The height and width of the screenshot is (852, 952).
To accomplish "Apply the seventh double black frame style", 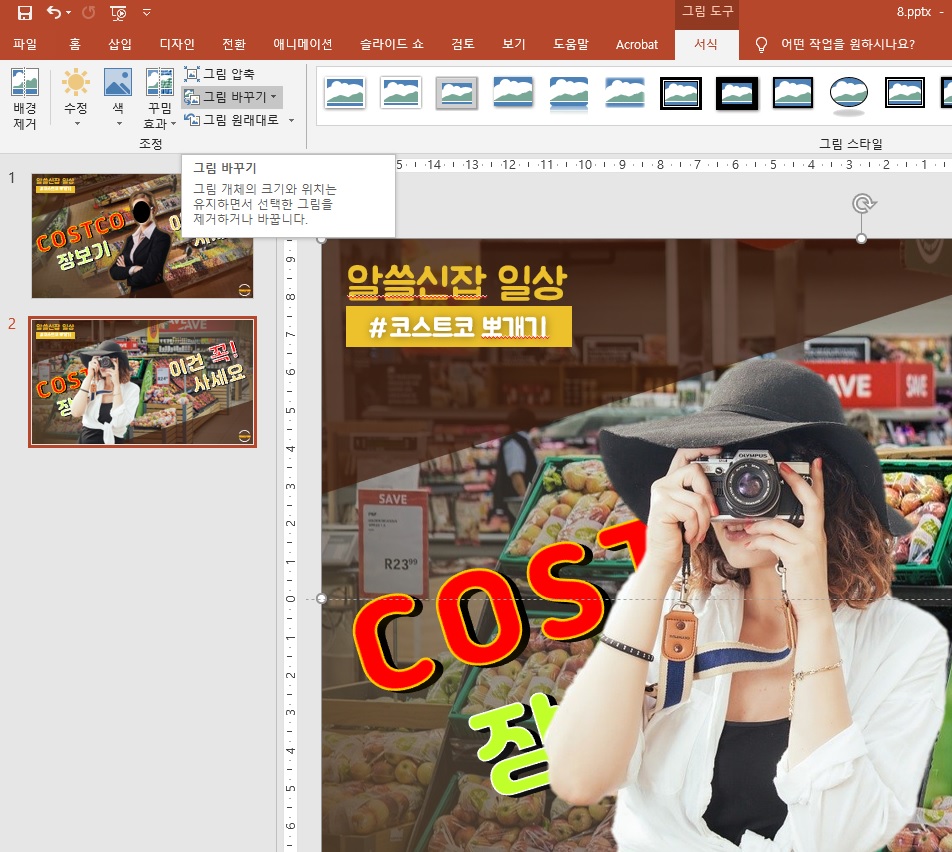I will point(681,93).
